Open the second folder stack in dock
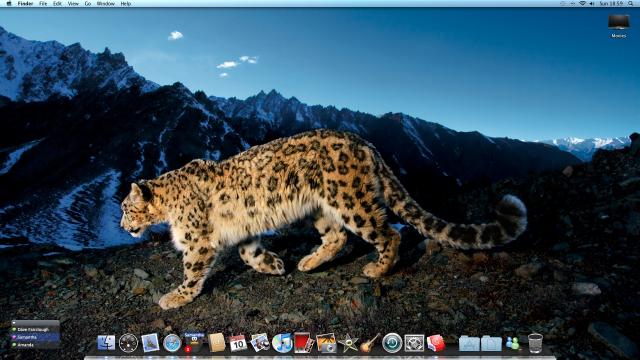Viewport: 640px width, 360px height. click(491, 343)
